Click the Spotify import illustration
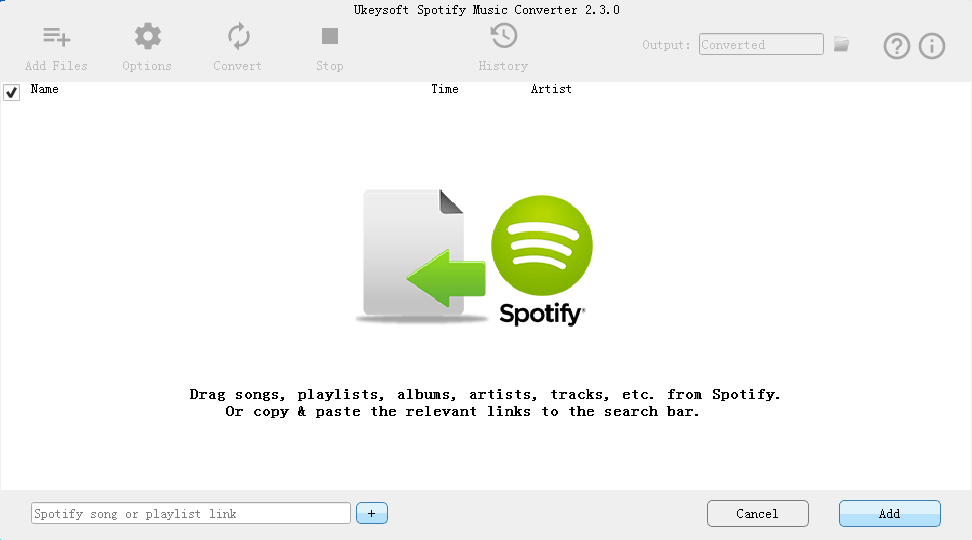This screenshot has height=540, width=972. point(475,257)
